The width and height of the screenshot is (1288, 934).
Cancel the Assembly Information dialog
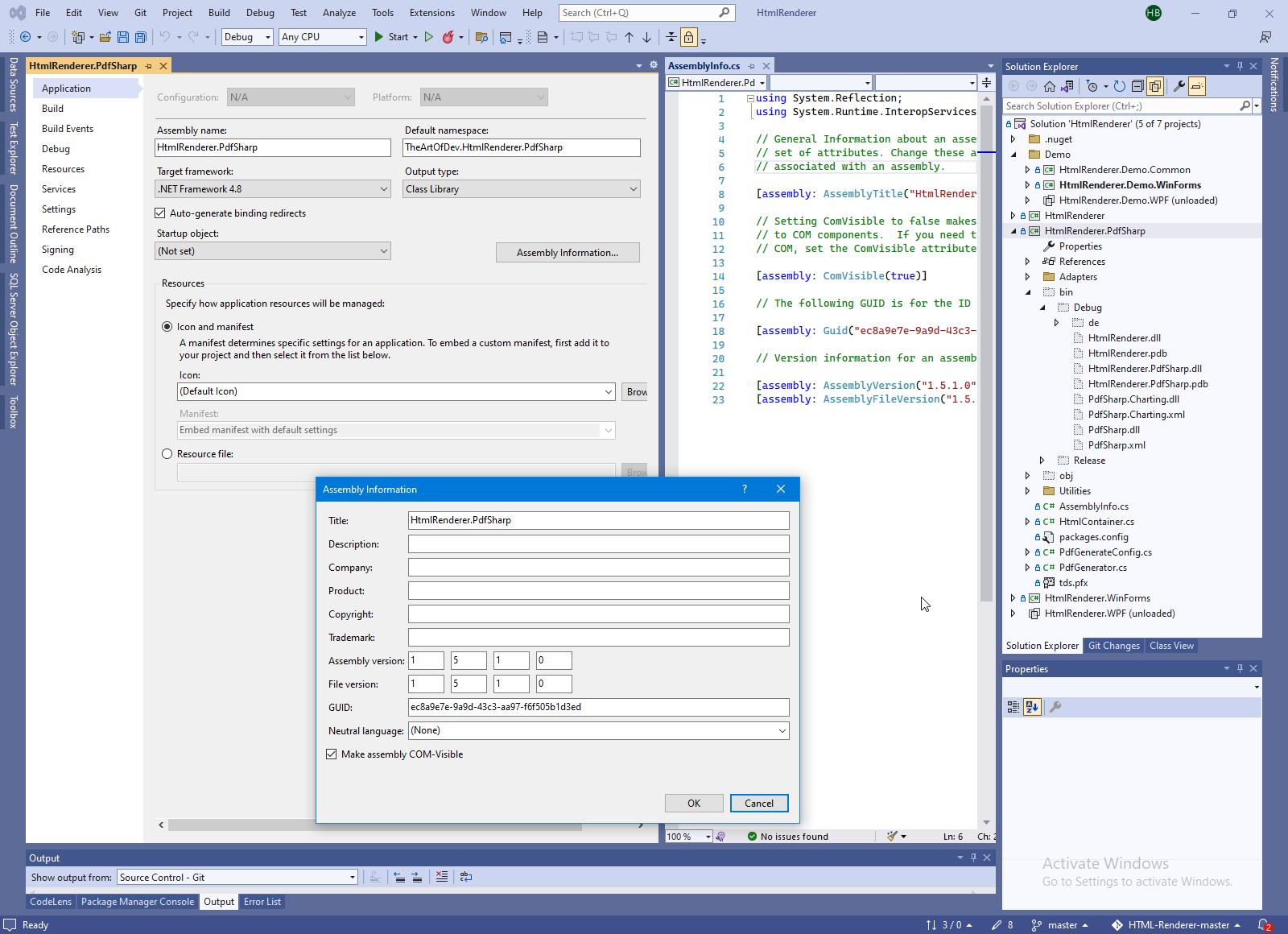758,804
